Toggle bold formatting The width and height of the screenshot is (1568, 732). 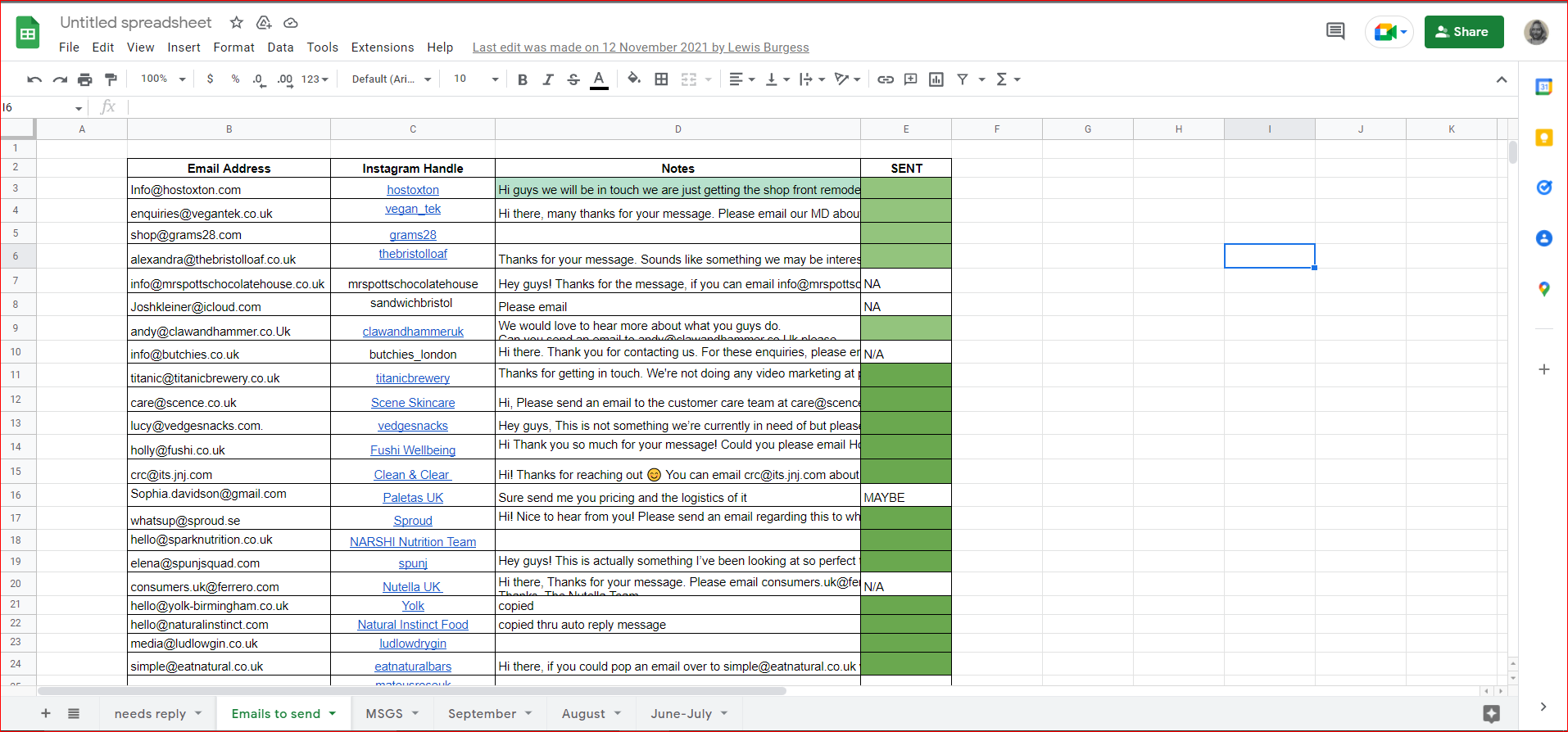click(523, 79)
